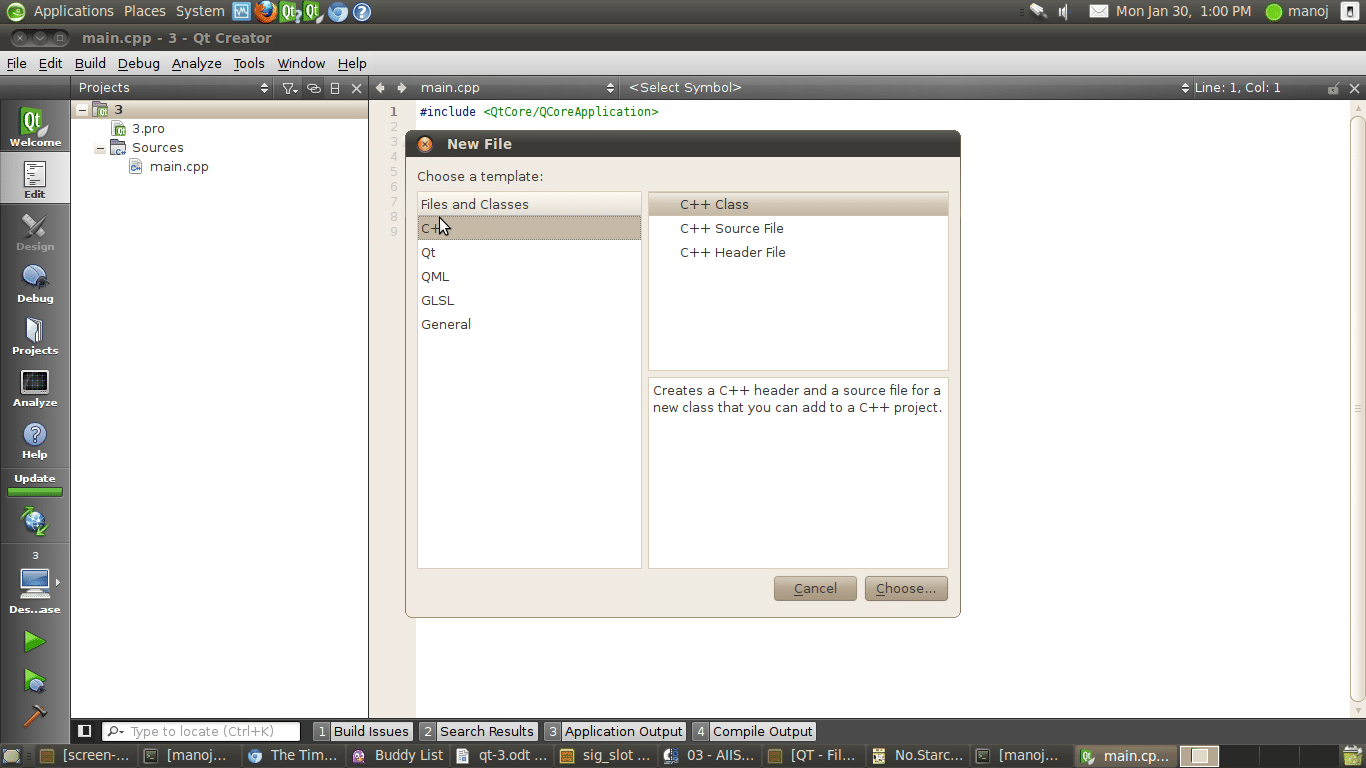Screen dimensions: 1366x768
Task: Open the session power menu icon
Action: [1349, 12]
